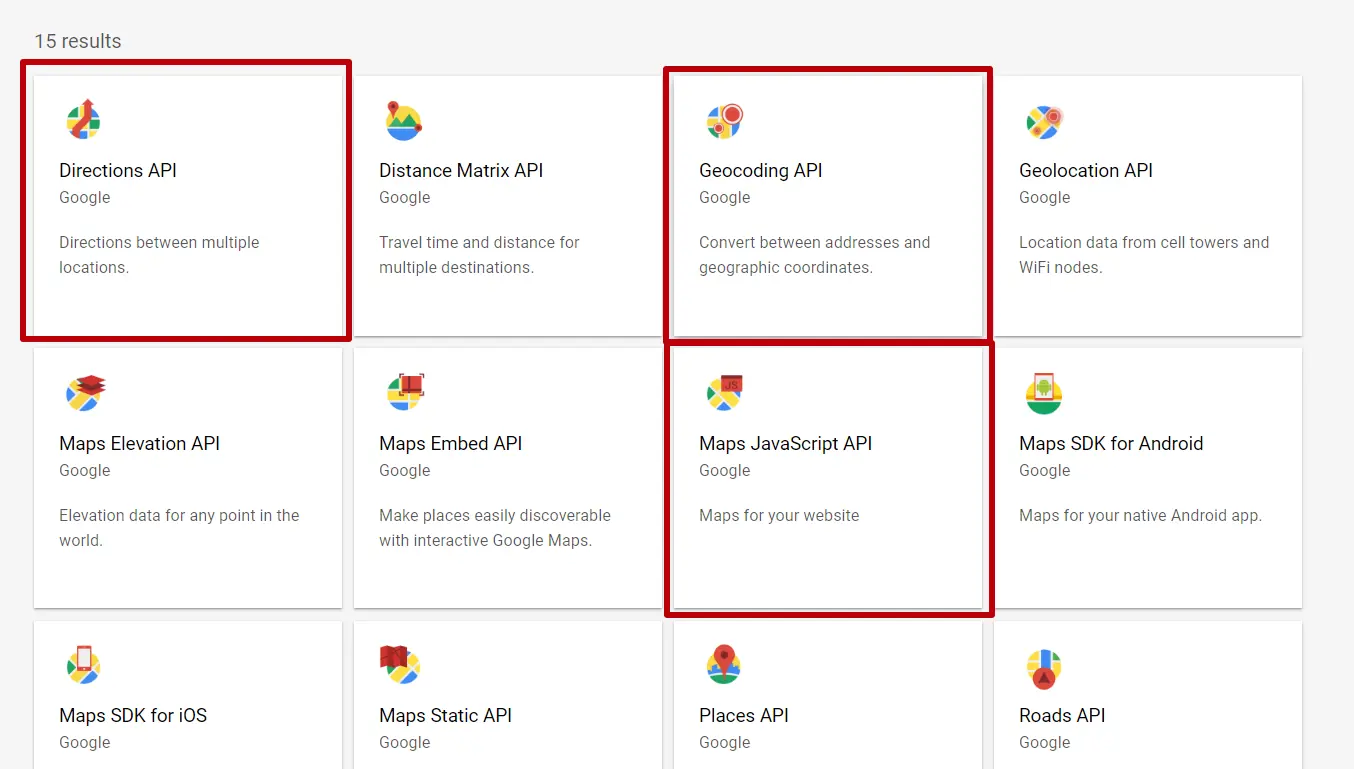Click the Maps Elevation API icon
The width and height of the screenshot is (1354, 769).
click(84, 392)
